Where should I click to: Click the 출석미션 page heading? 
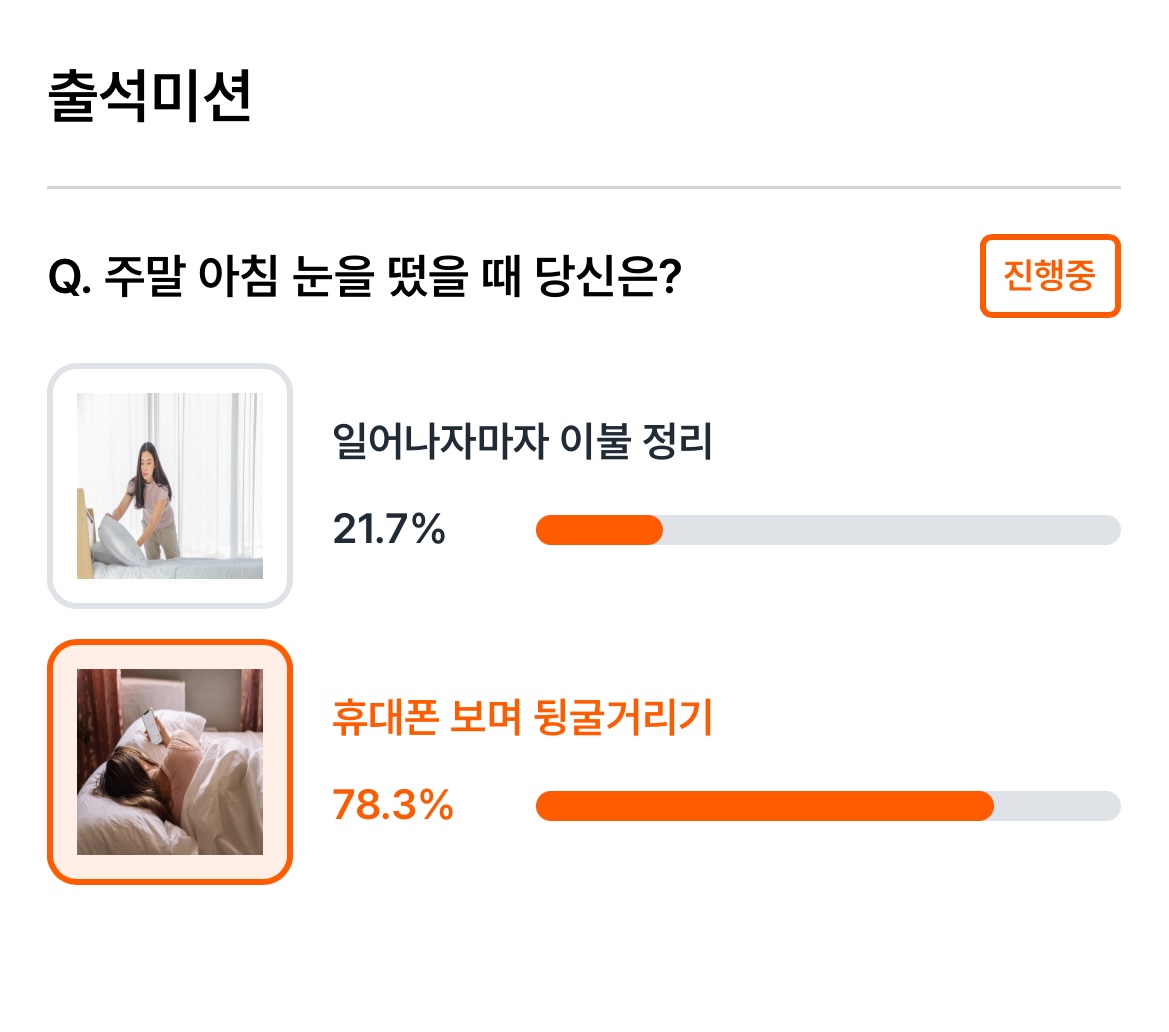click(149, 95)
